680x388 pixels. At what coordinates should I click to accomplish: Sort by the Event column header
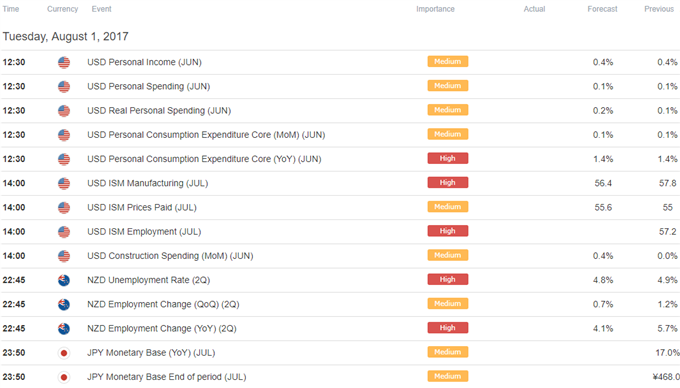click(101, 9)
